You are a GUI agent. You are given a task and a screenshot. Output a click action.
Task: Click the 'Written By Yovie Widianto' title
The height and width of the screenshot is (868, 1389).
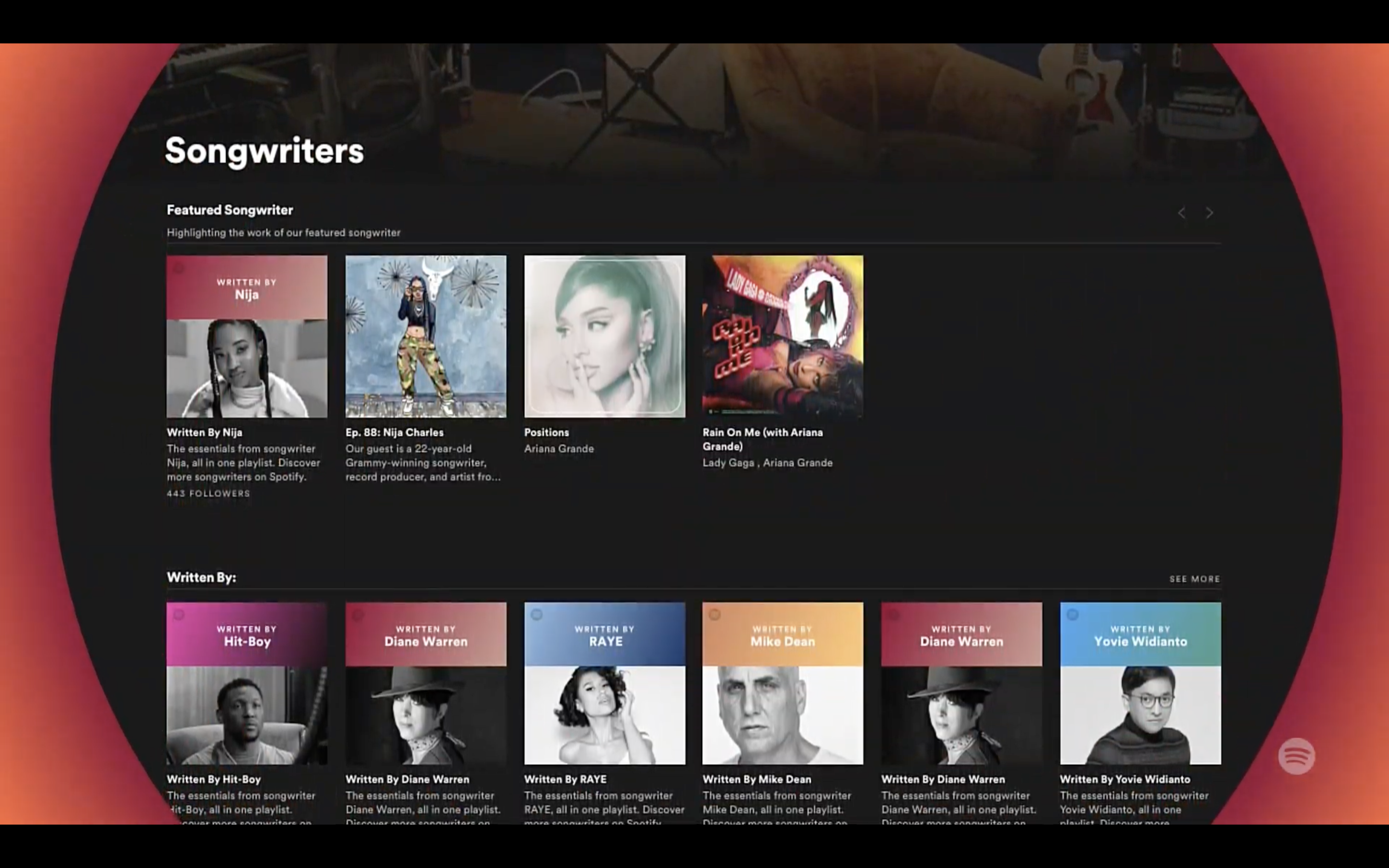1125,779
